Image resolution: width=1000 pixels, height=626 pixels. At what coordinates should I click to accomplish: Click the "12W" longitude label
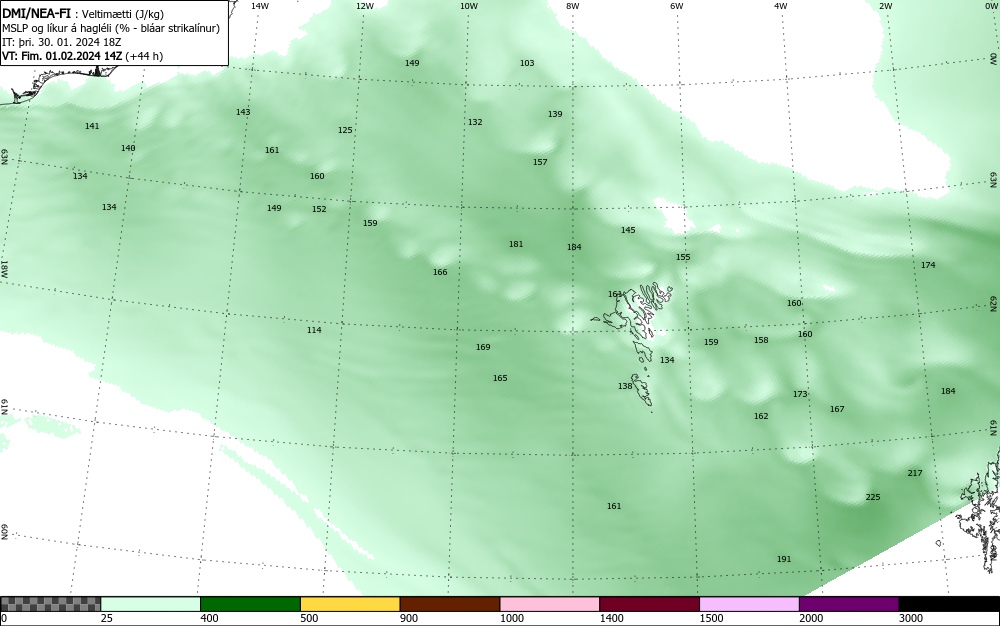tap(365, 6)
